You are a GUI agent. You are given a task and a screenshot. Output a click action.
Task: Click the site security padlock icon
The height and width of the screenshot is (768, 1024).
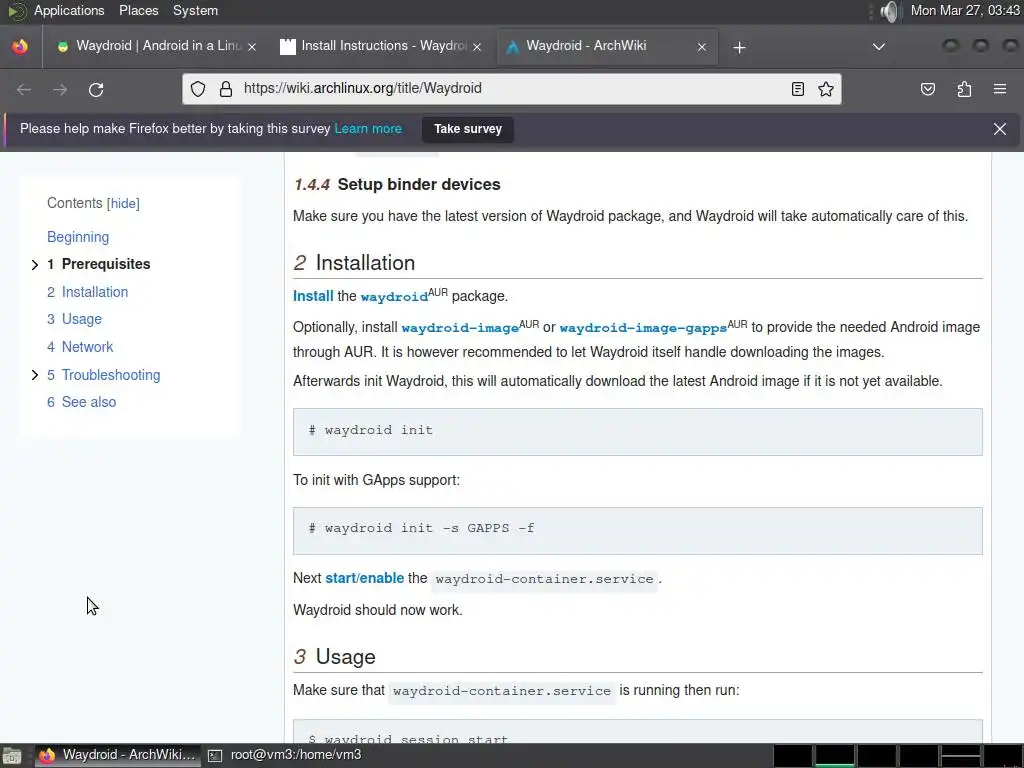(226, 89)
